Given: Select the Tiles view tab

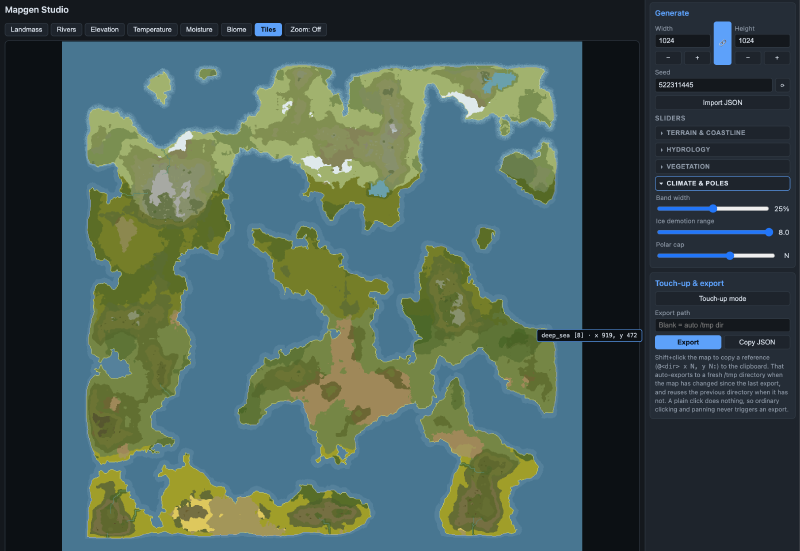Looking at the screenshot, I should (268, 30).
